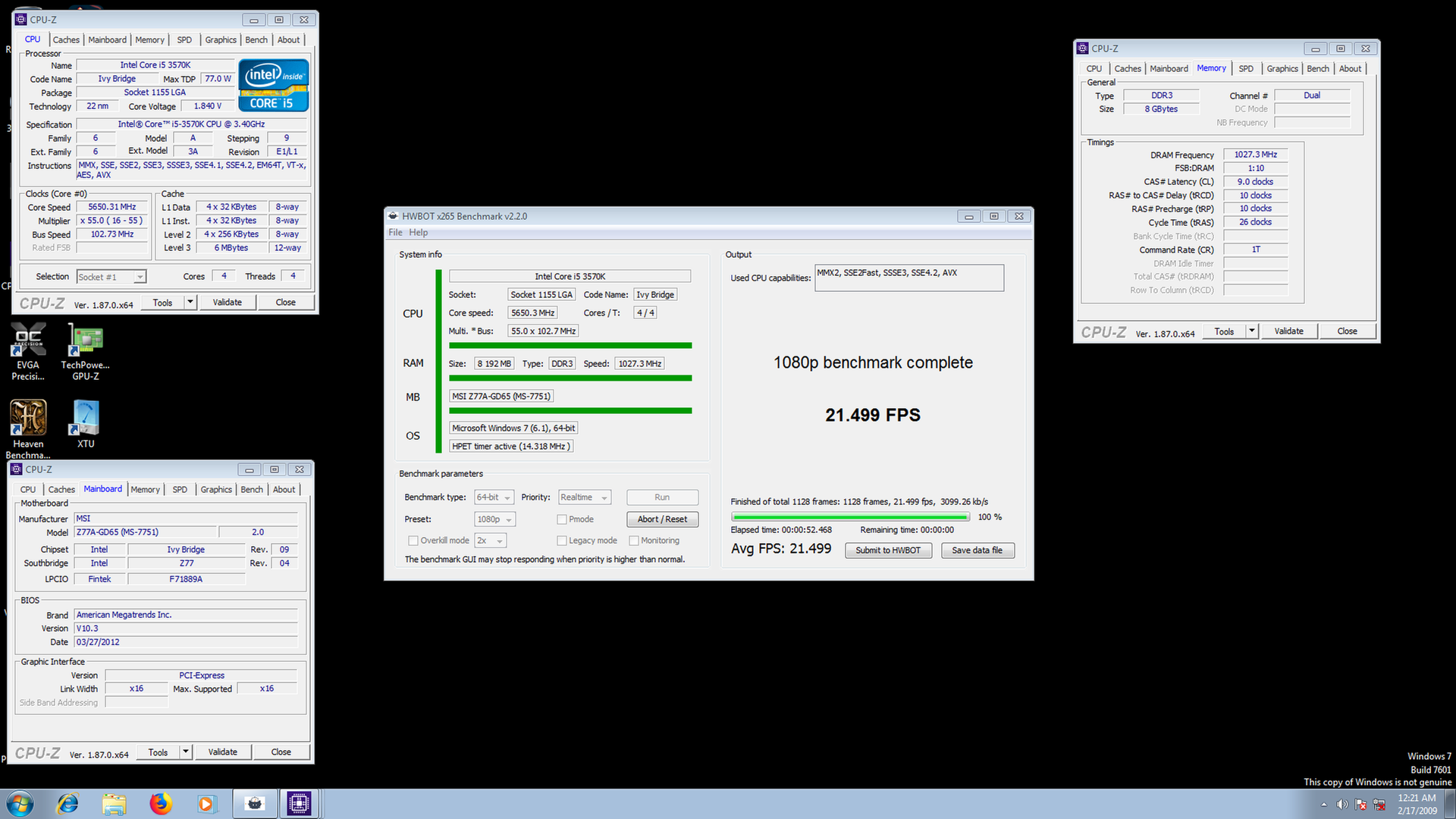Click the benchmark progress bar

[850, 517]
